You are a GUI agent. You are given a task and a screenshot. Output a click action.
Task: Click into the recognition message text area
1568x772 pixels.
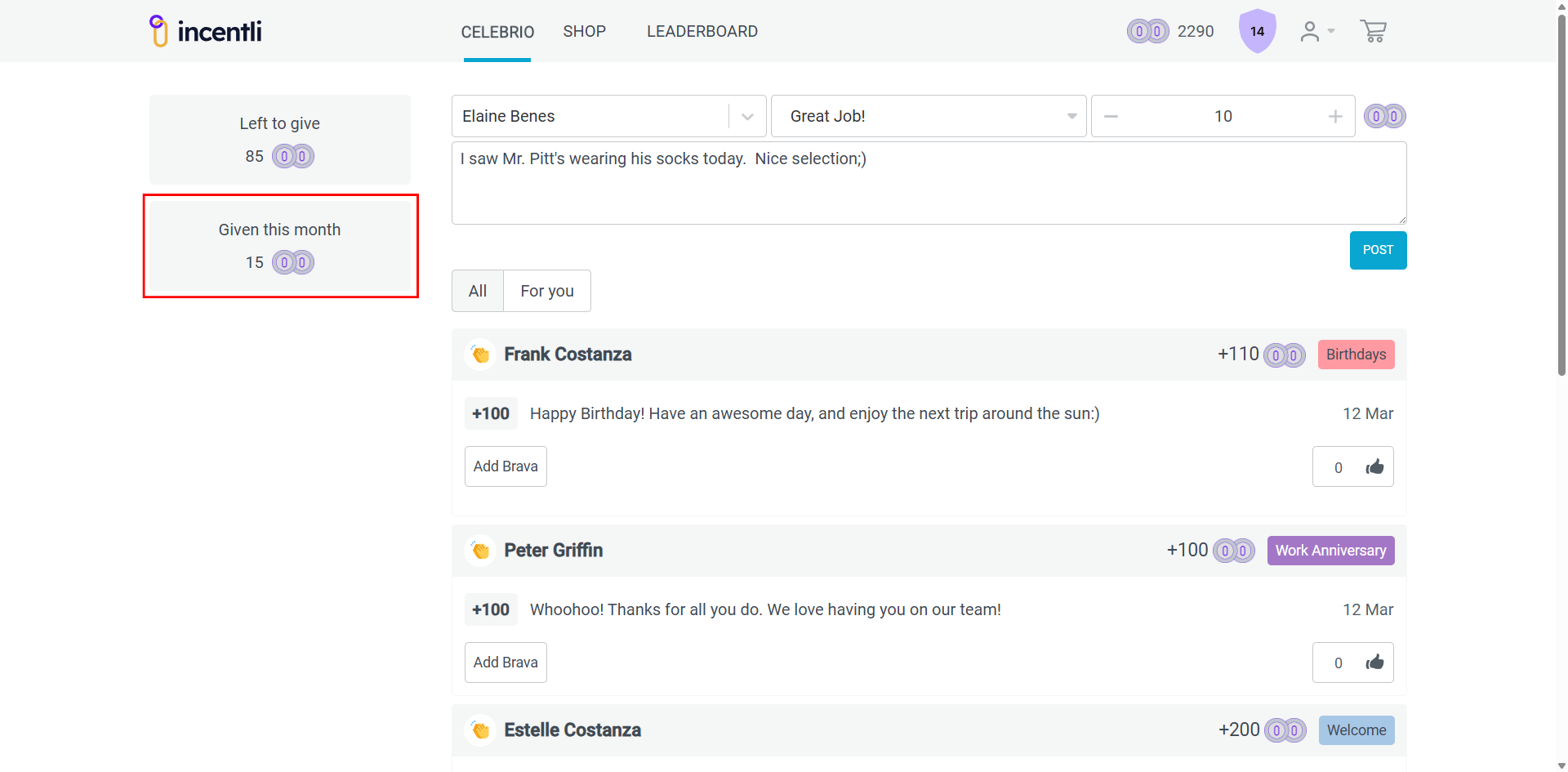pos(929,183)
